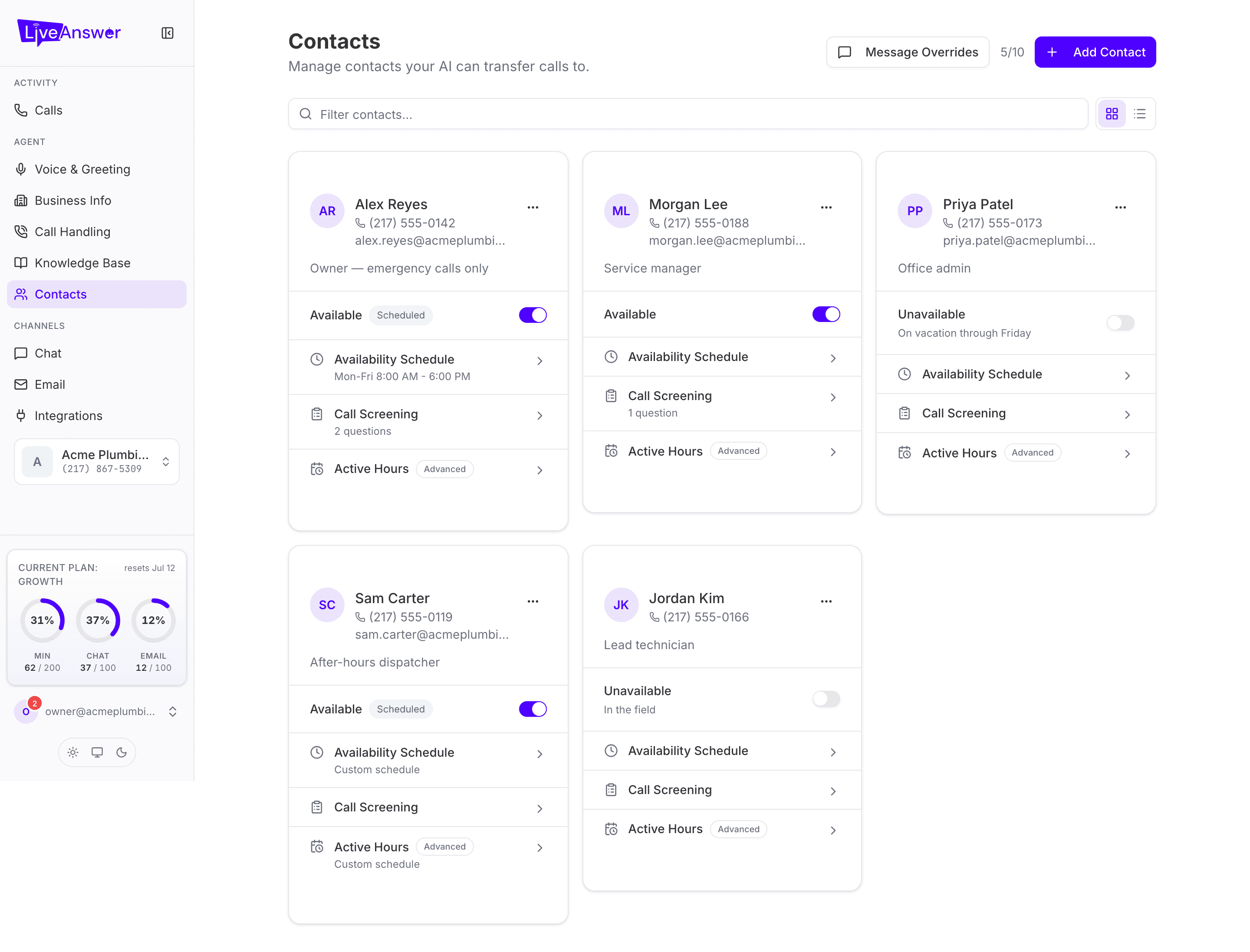Screen dimensions: 1250x952
Task: Click the AR avatar for Alex Reyes
Action: coord(327,211)
